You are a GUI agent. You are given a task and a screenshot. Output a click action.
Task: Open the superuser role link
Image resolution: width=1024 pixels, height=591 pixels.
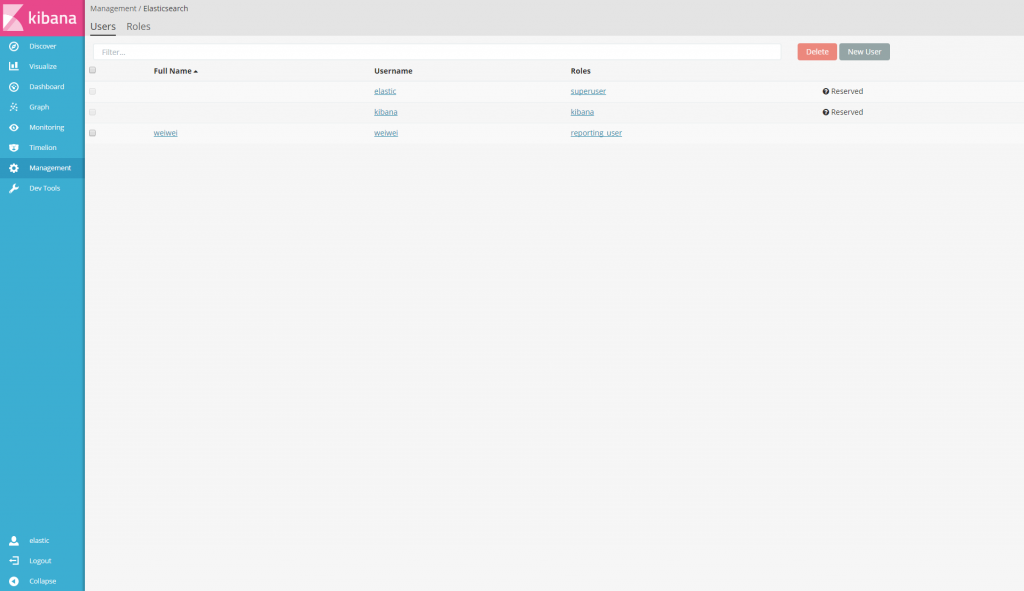(x=588, y=91)
